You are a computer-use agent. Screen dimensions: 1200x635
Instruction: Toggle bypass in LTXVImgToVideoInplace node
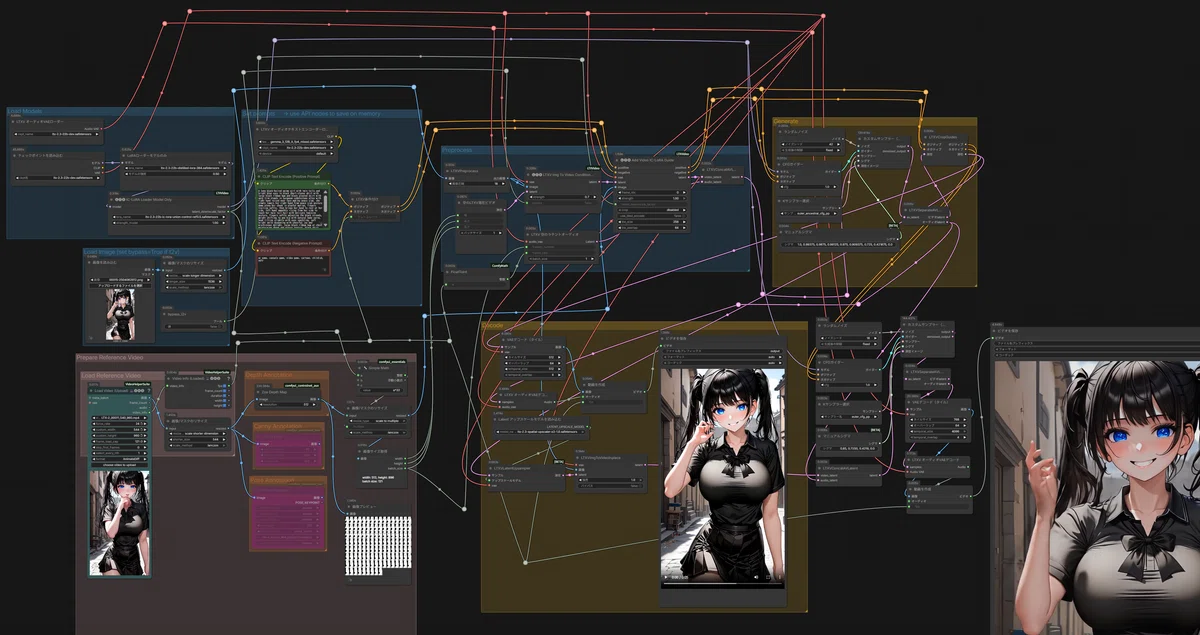click(610, 486)
